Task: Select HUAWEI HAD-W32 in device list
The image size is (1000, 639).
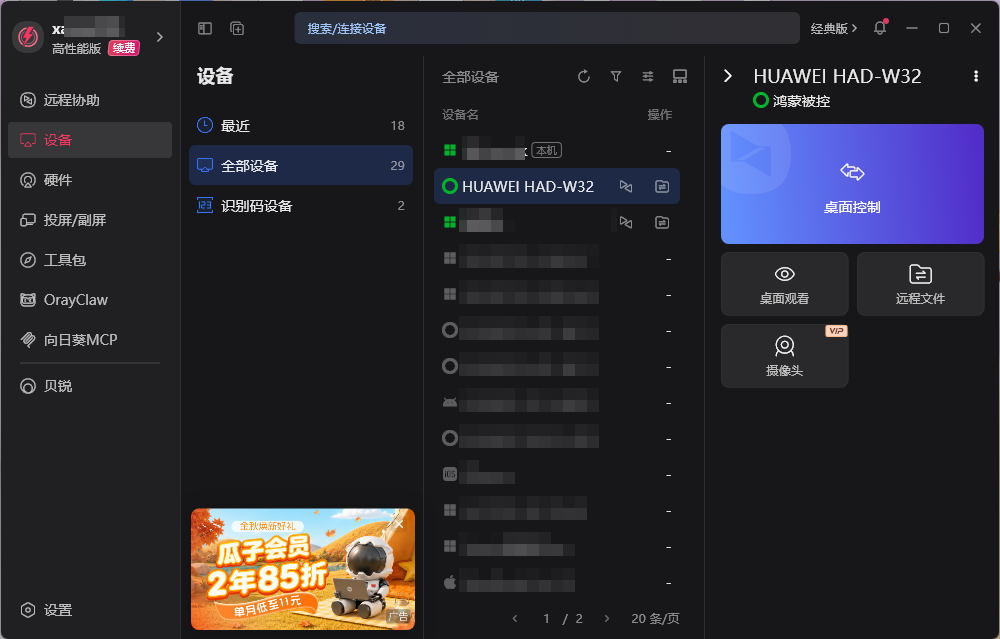Action: [557, 186]
